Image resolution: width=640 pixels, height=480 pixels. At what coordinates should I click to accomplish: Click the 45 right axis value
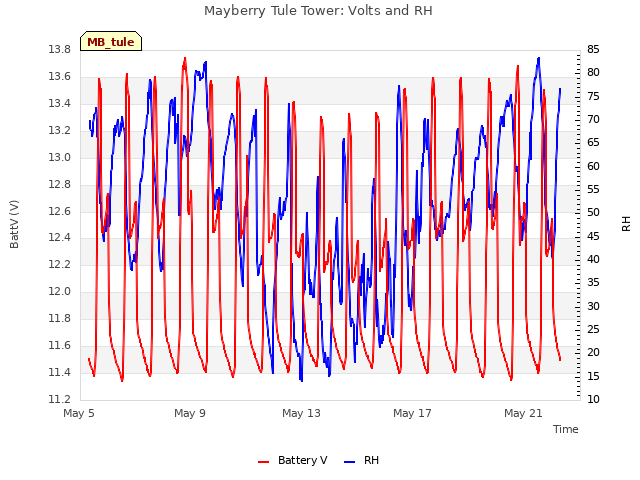pos(593,236)
